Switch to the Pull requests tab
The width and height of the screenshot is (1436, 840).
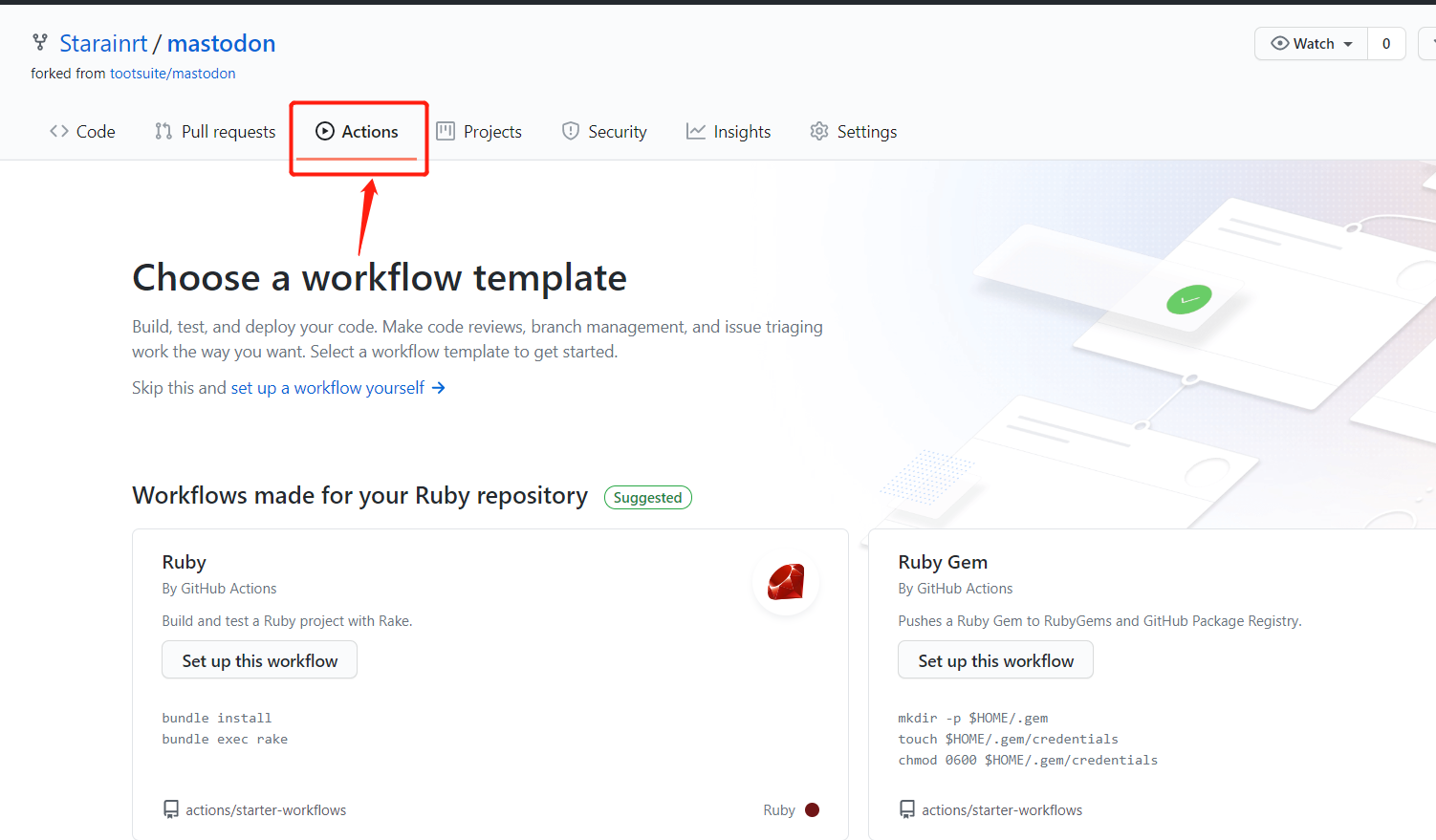pyautogui.click(x=215, y=132)
